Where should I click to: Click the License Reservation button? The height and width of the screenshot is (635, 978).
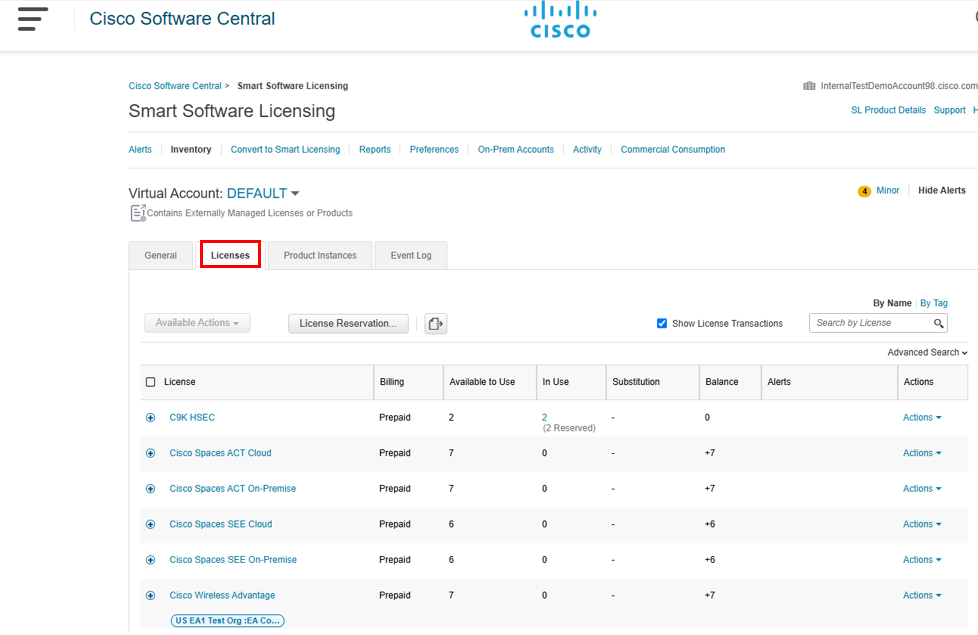point(348,323)
